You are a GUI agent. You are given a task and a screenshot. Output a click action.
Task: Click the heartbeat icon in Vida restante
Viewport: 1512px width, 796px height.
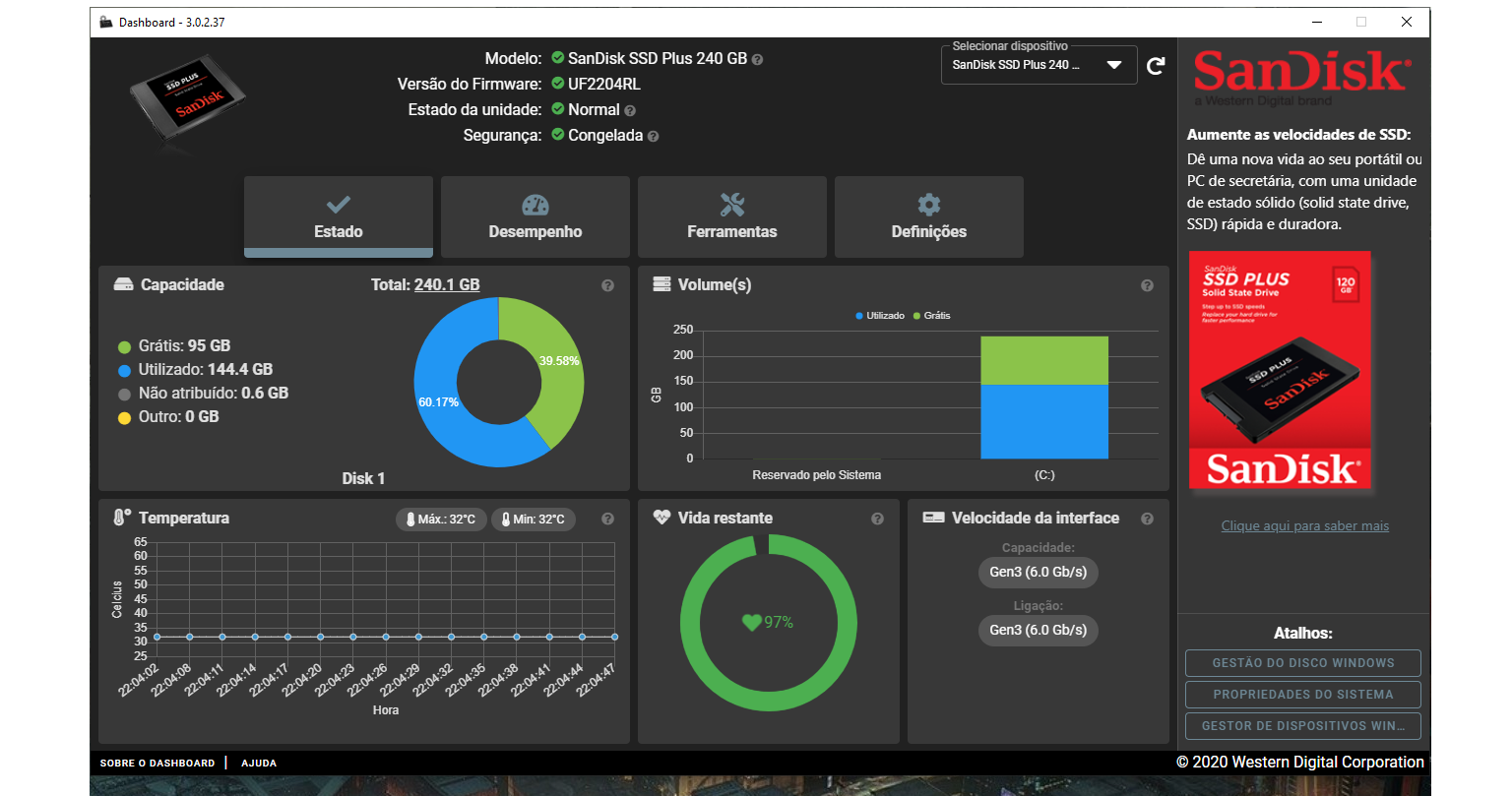[662, 518]
